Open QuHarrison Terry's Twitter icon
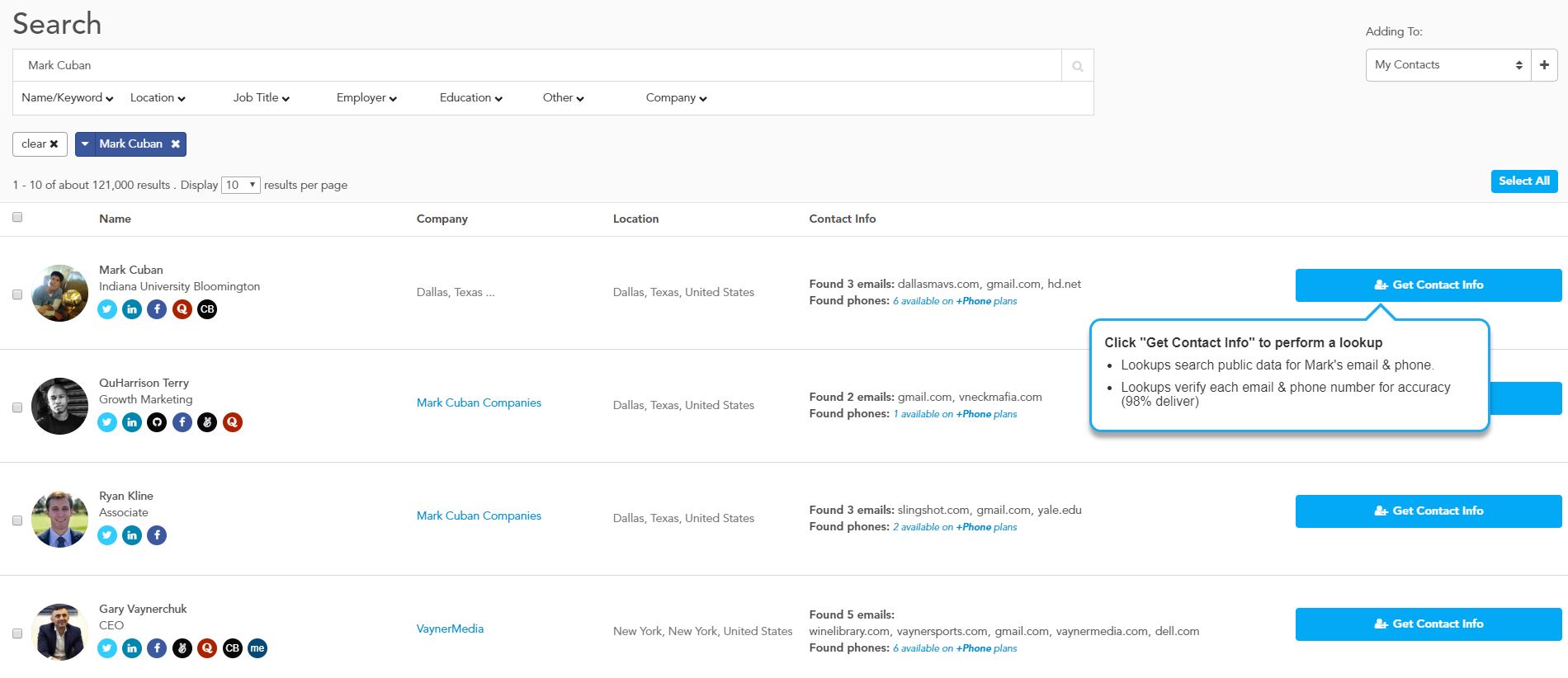The width and height of the screenshot is (1568, 678). [107, 422]
